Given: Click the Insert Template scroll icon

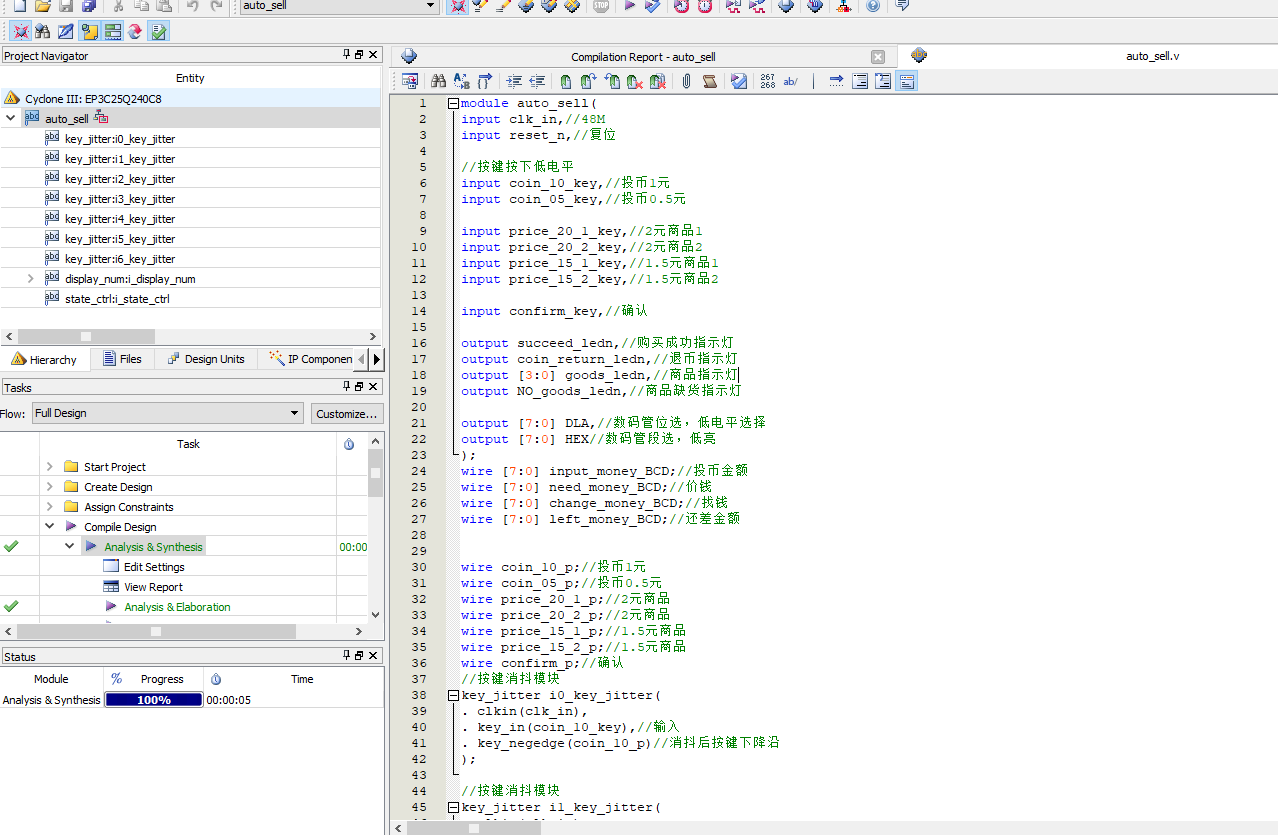Looking at the screenshot, I should pyautogui.click(x=709, y=81).
